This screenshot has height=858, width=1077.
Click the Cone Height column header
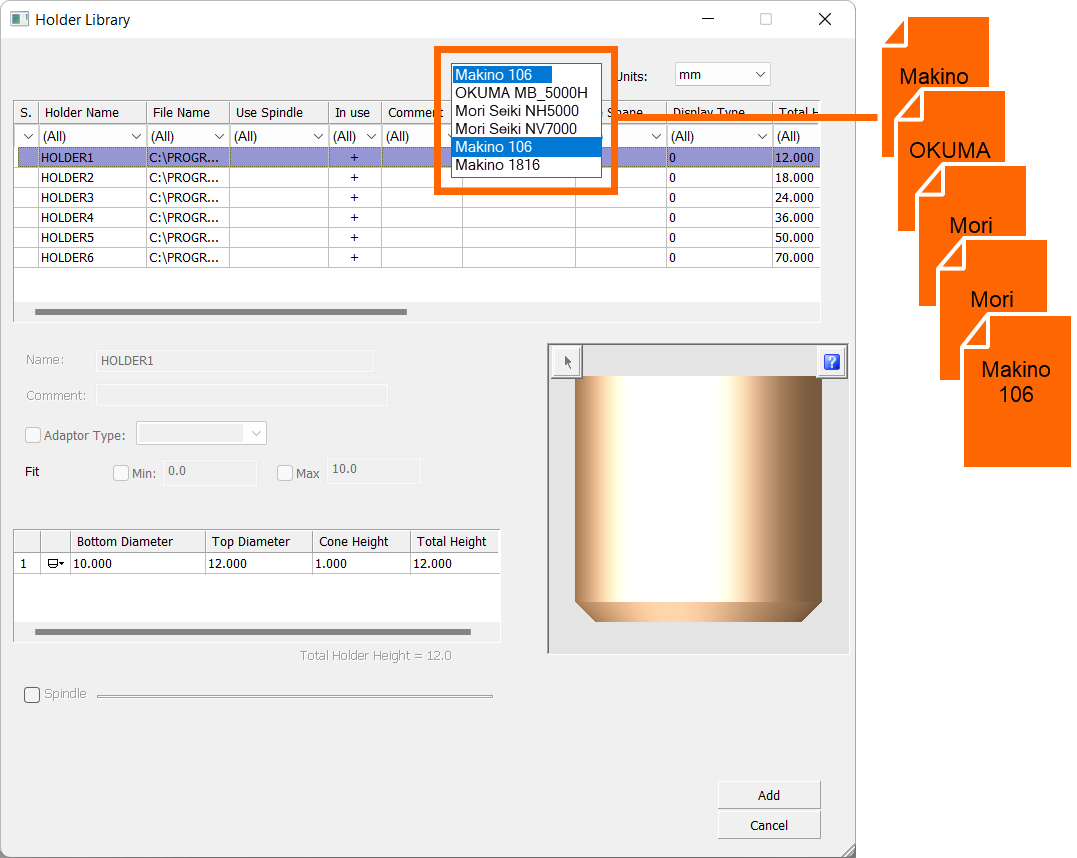coord(361,541)
